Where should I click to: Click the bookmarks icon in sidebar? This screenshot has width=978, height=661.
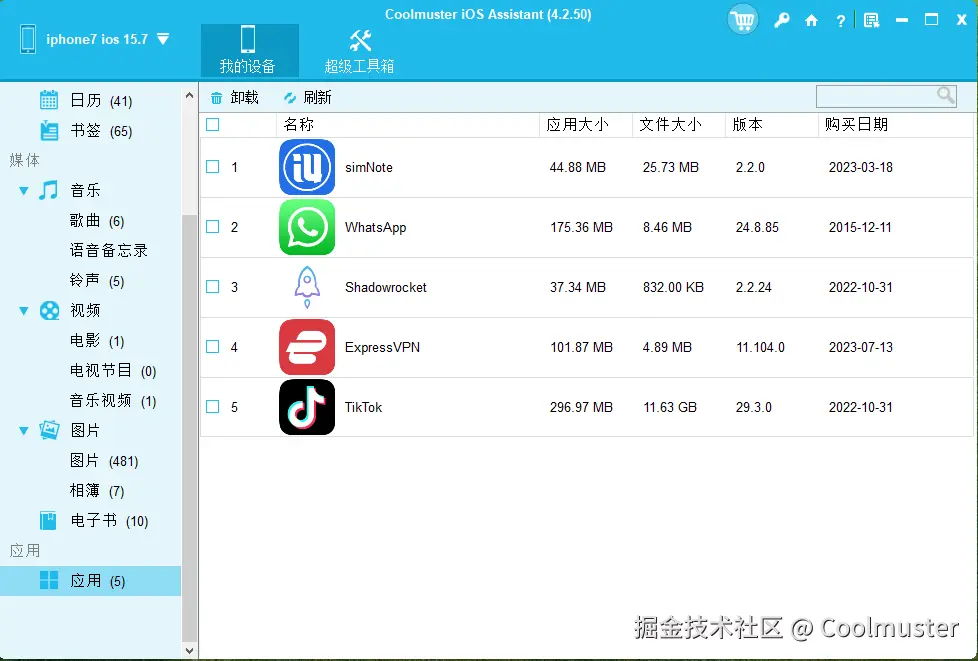pos(49,130)
